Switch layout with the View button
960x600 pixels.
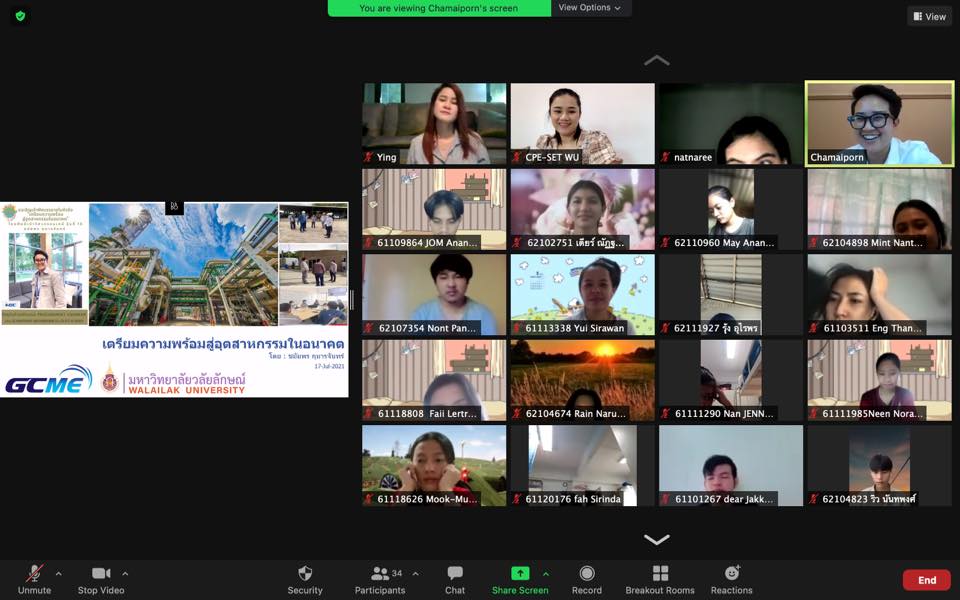tap(929, 16)
